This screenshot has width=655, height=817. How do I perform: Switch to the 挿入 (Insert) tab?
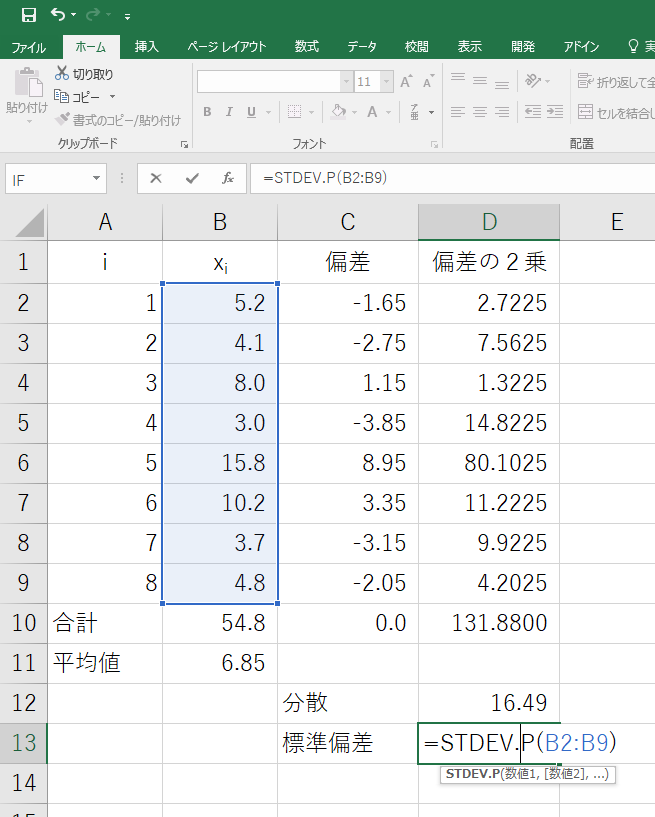[x=146, y=47]
